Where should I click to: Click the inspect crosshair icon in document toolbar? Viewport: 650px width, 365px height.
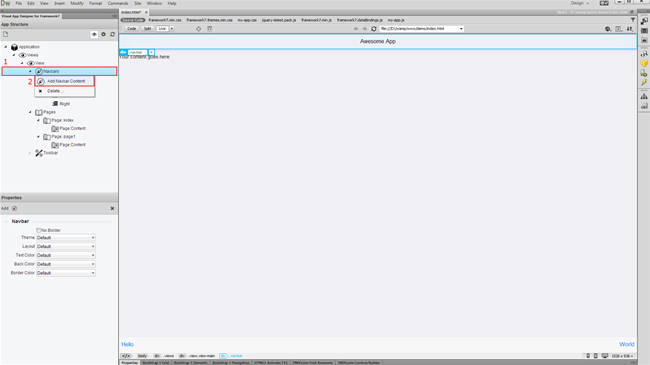(x=199, y=29)
